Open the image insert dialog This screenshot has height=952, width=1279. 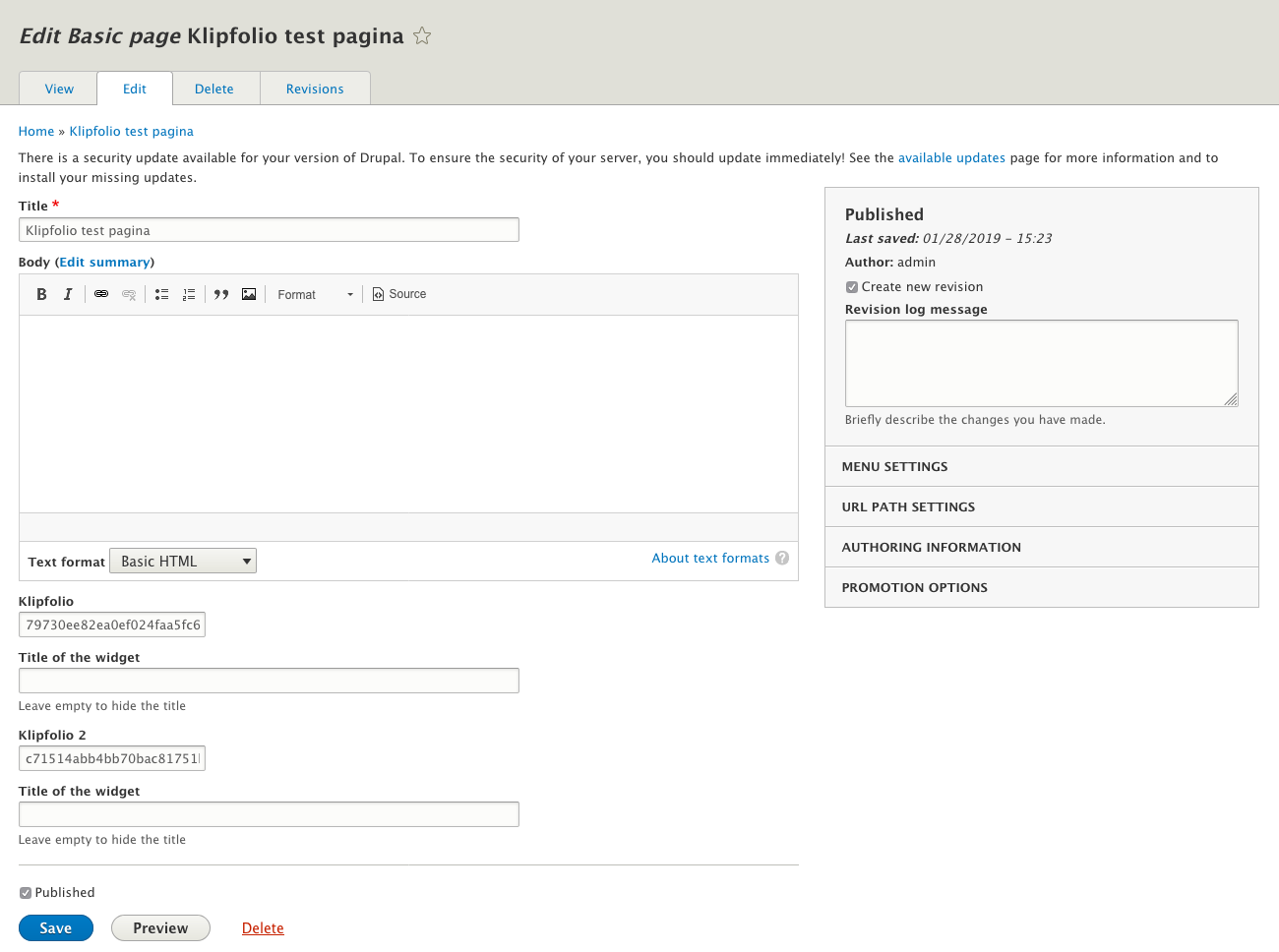pyautogui.click(x=248, y=293)
